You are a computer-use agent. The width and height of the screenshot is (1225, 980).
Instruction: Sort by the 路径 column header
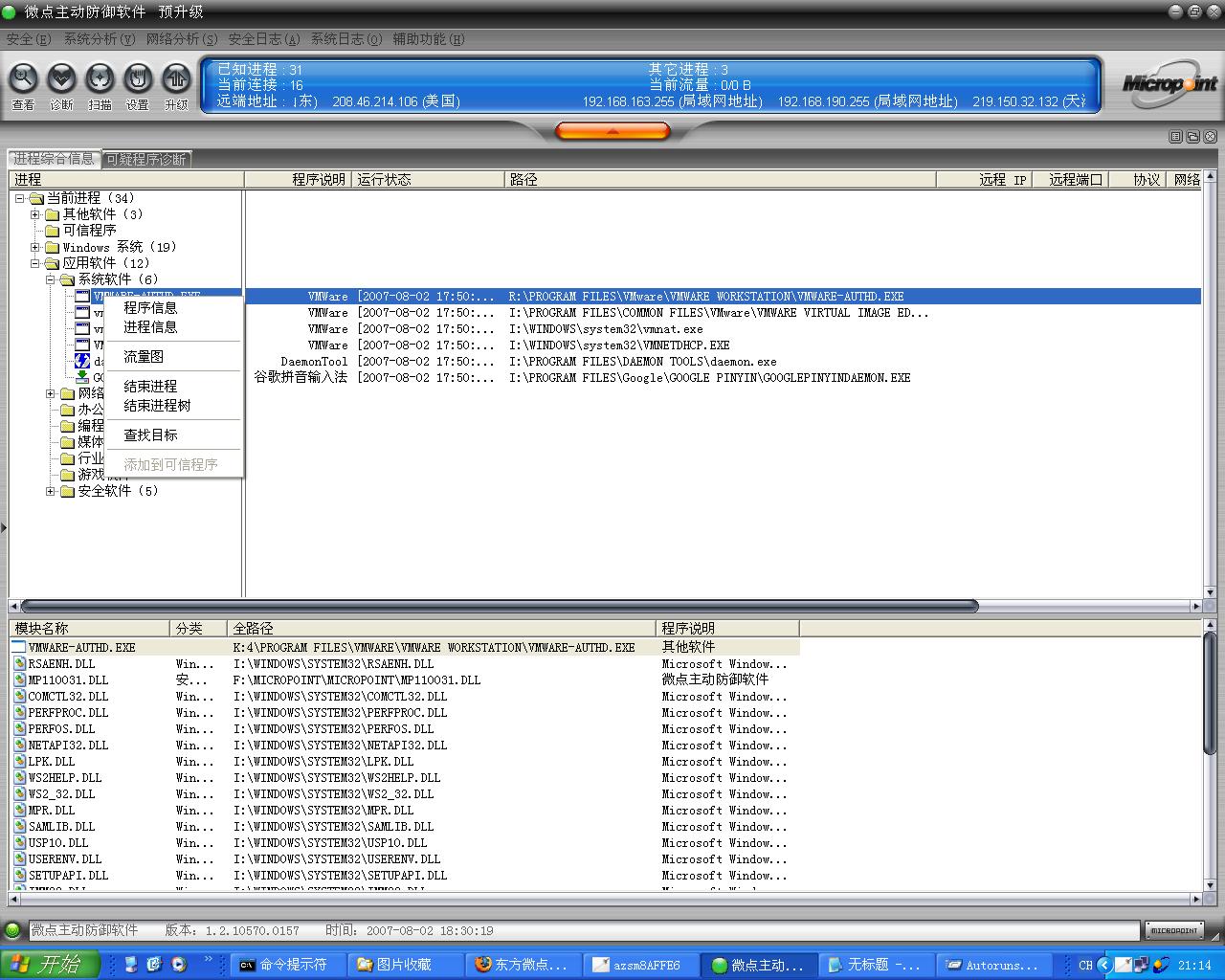click(x=720, y=179)
